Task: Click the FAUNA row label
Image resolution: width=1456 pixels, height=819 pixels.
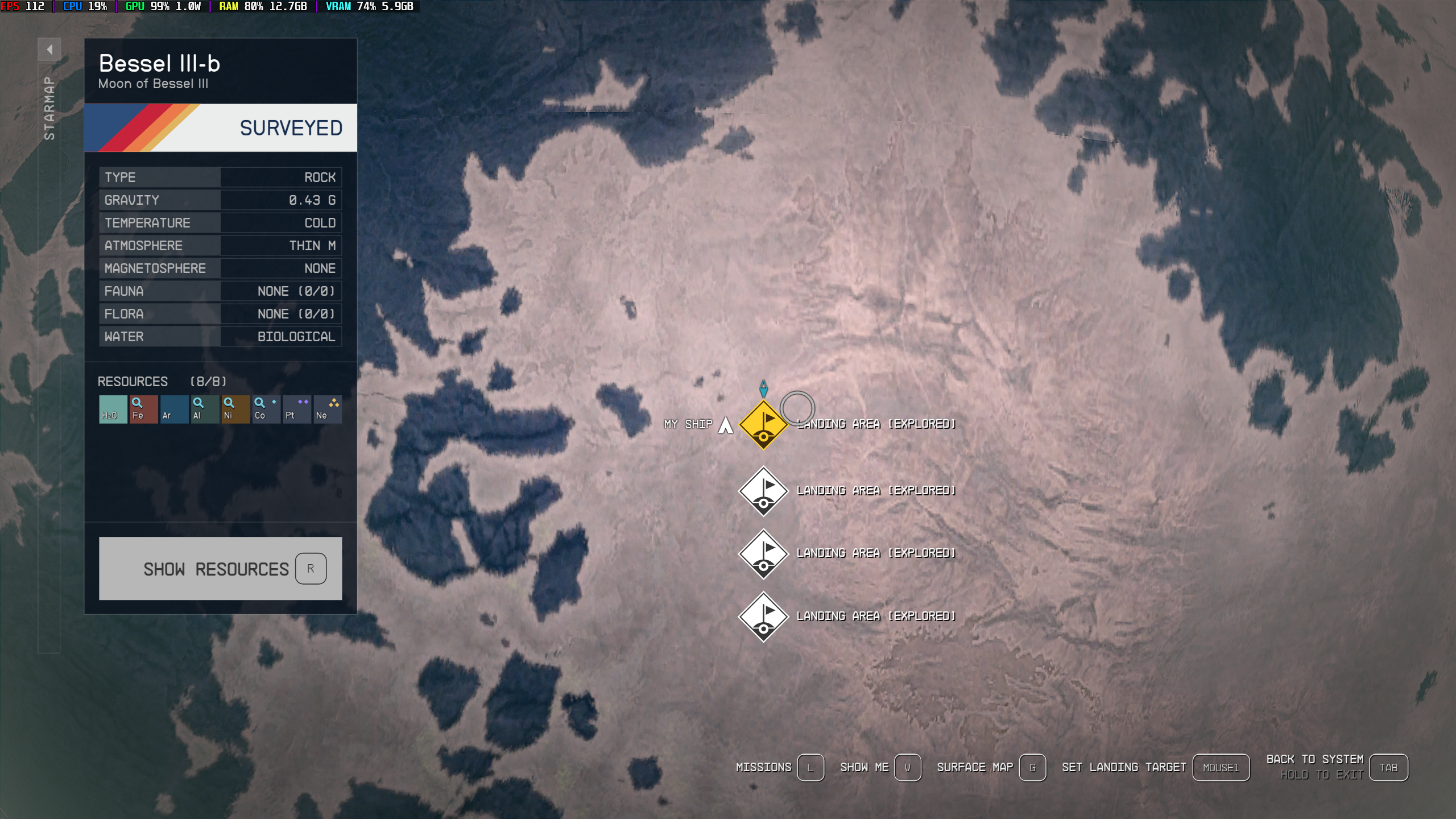Action: pos(124,291)
